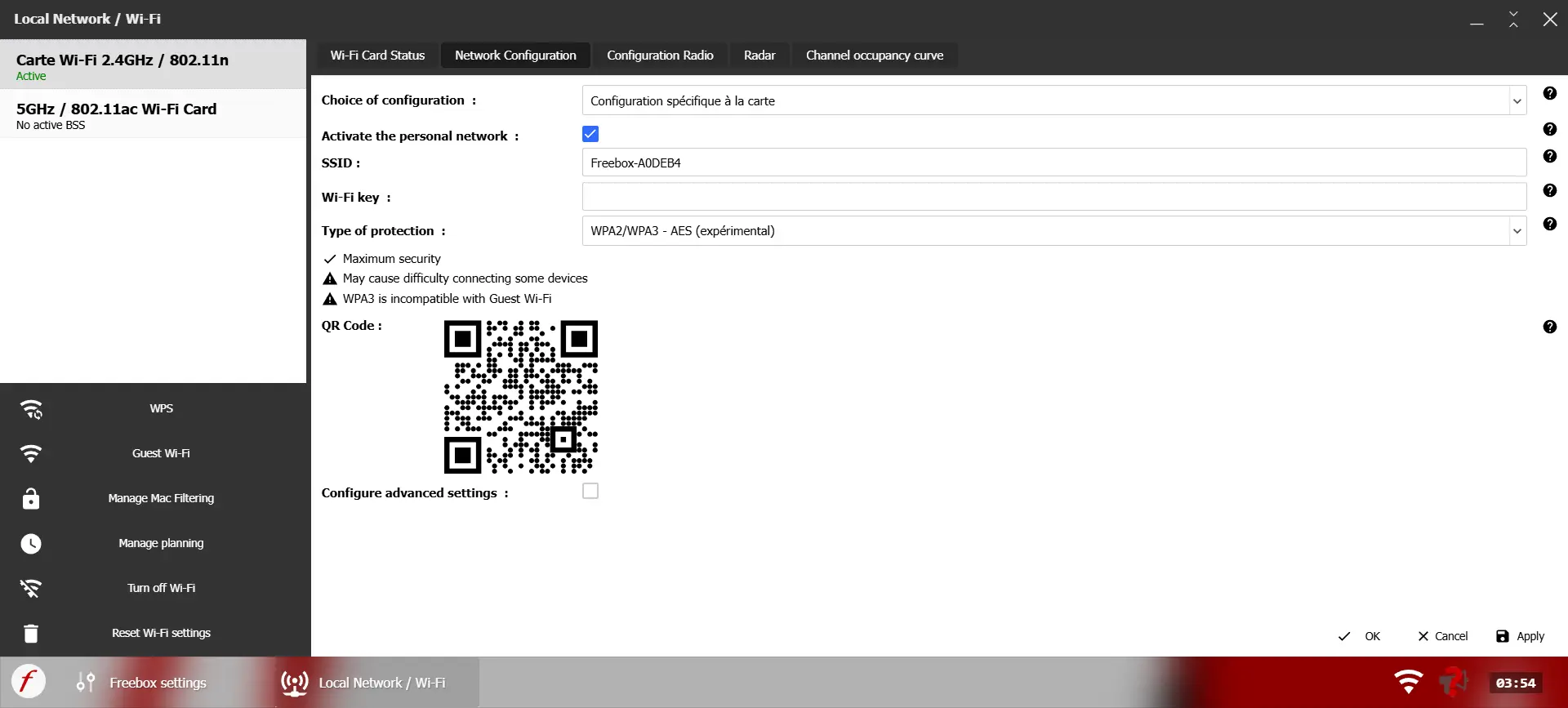The height and width of the screenshot is (708, 1568).
Task: Open help for the Wi-Fi key
Action: click(1549, 190)
